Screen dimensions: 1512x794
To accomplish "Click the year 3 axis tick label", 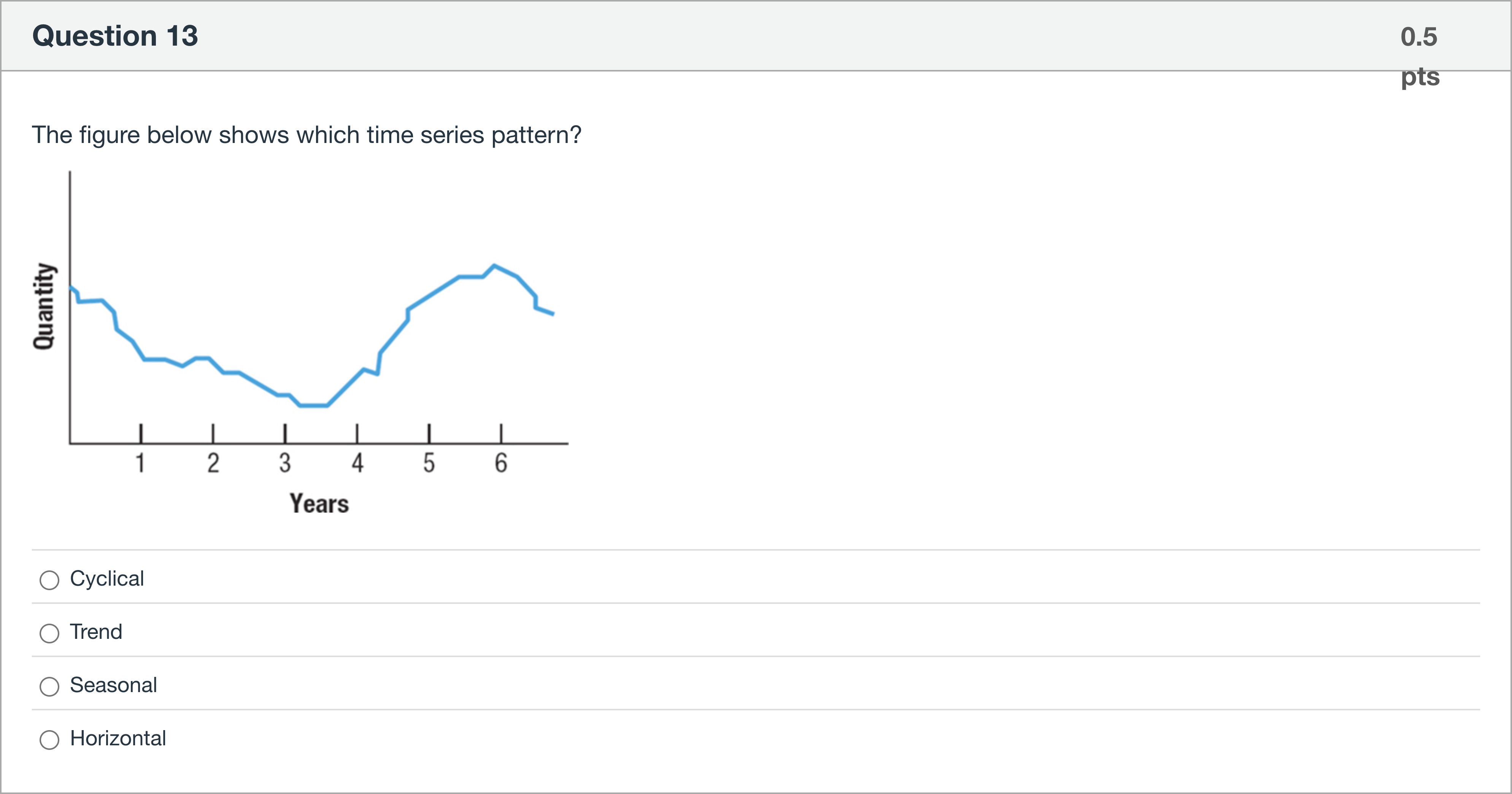I will tap(285, 463).
